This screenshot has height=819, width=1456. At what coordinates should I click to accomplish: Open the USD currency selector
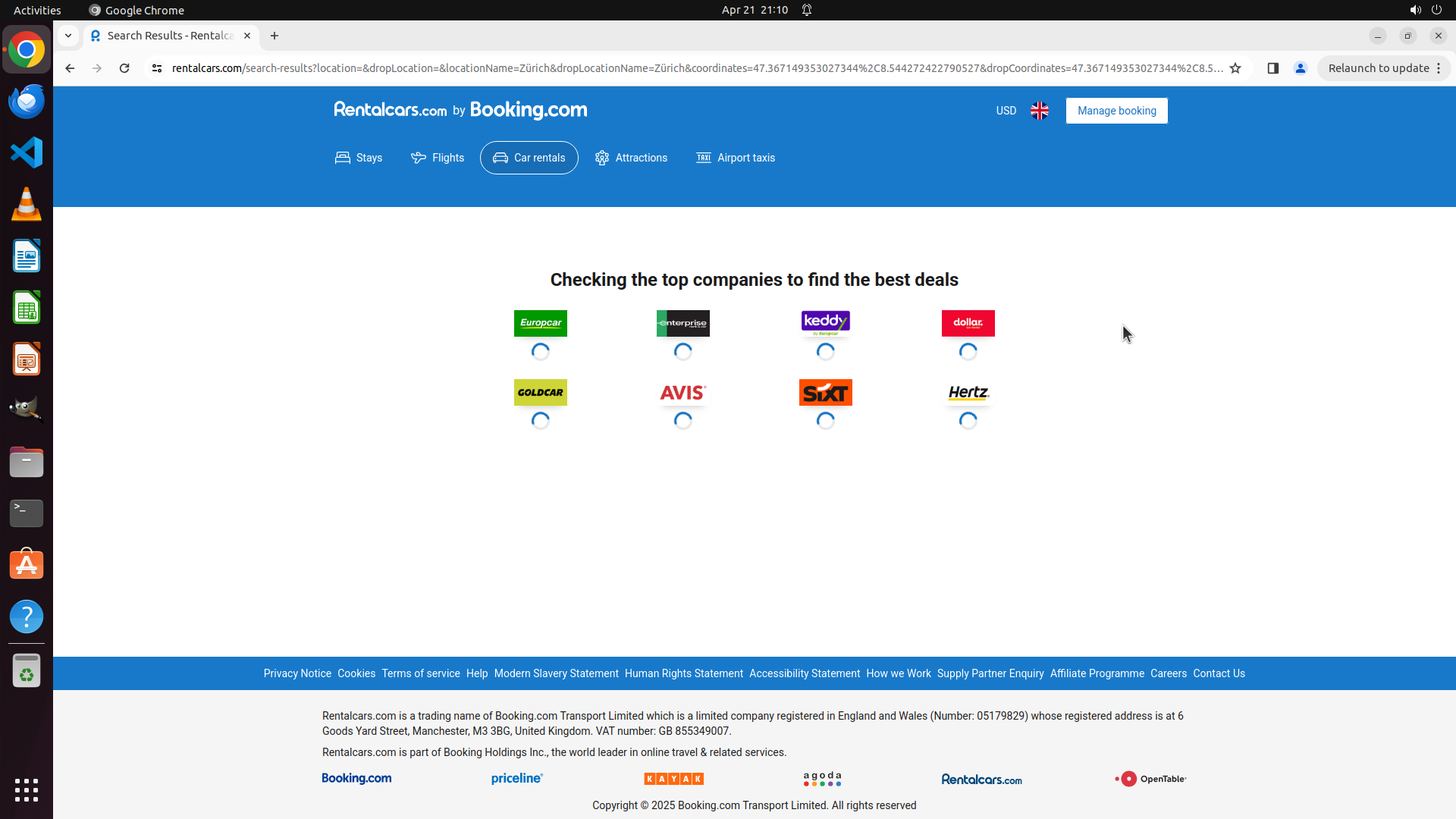coord(1006,111)
